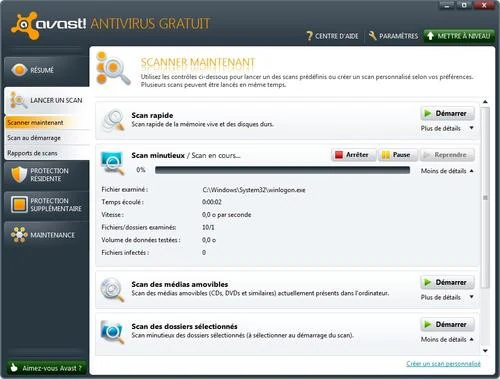The image size is (500, 379).
Task: Open the Protection résidente section
Action: [46, 175]
